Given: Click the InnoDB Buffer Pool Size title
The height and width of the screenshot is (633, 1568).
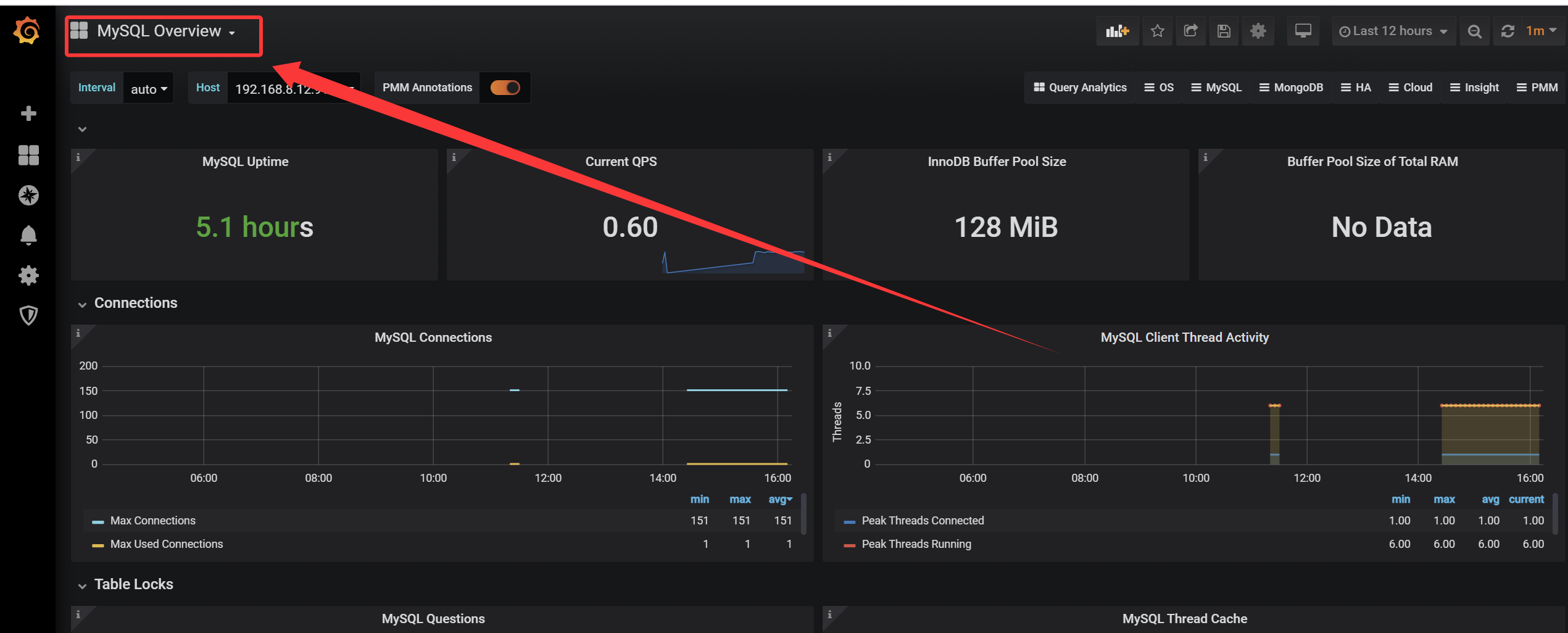Looking at the screenshot, I should pos(997,162).
